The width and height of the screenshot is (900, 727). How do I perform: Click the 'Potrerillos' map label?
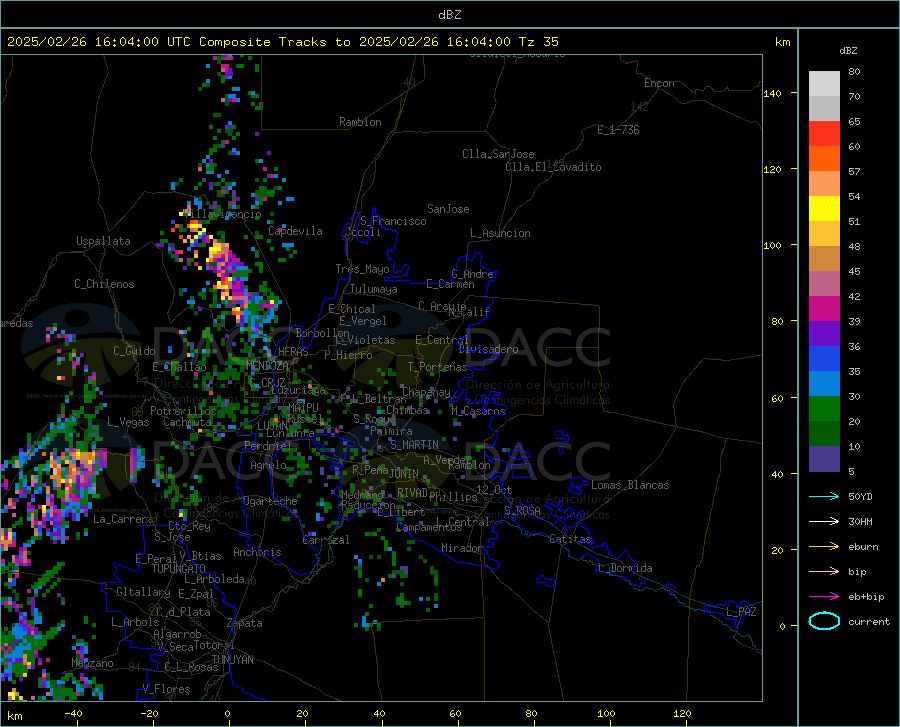183,411
